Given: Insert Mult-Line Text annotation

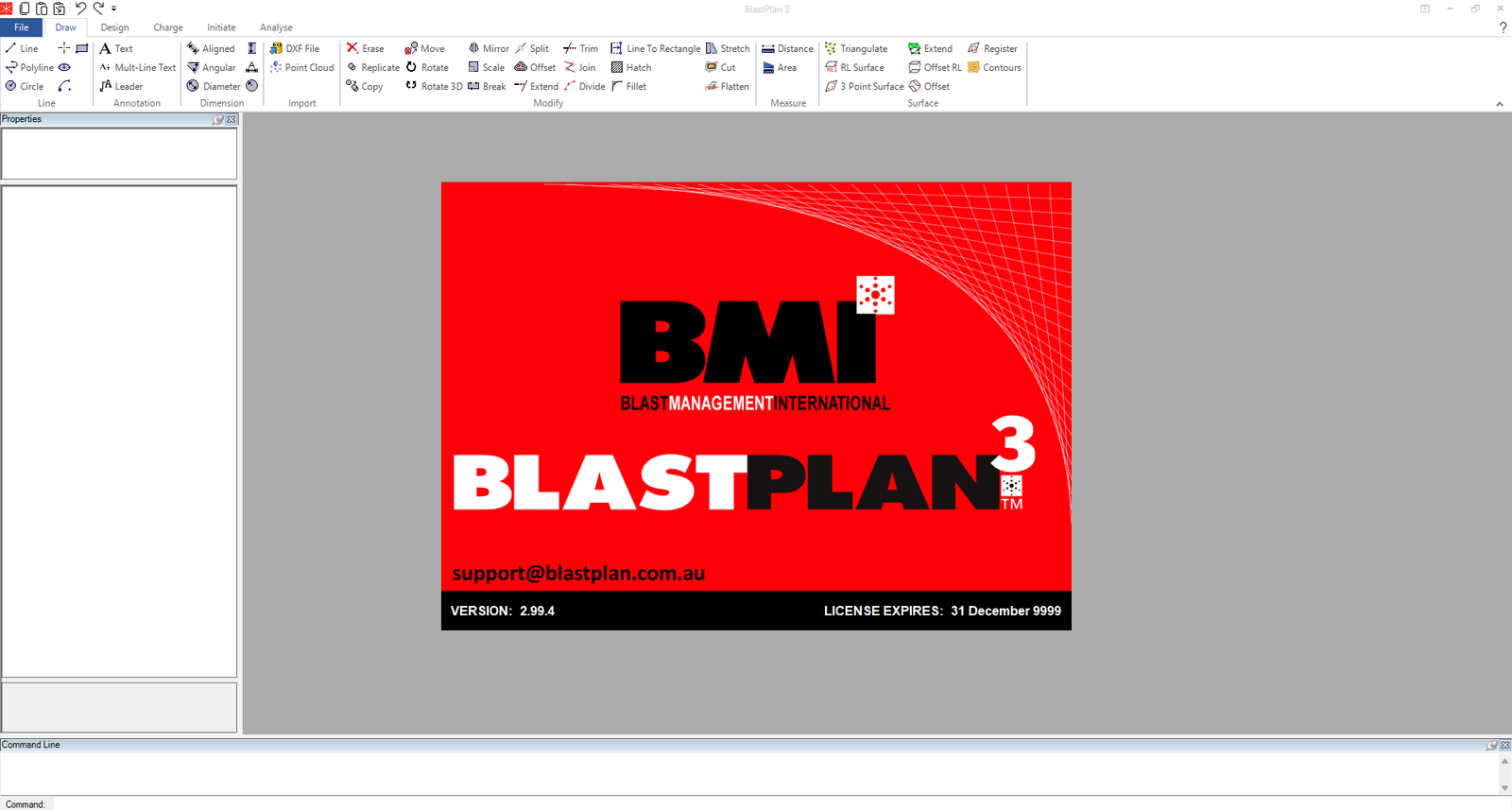Looking at the screenshot, I should 138,67.
